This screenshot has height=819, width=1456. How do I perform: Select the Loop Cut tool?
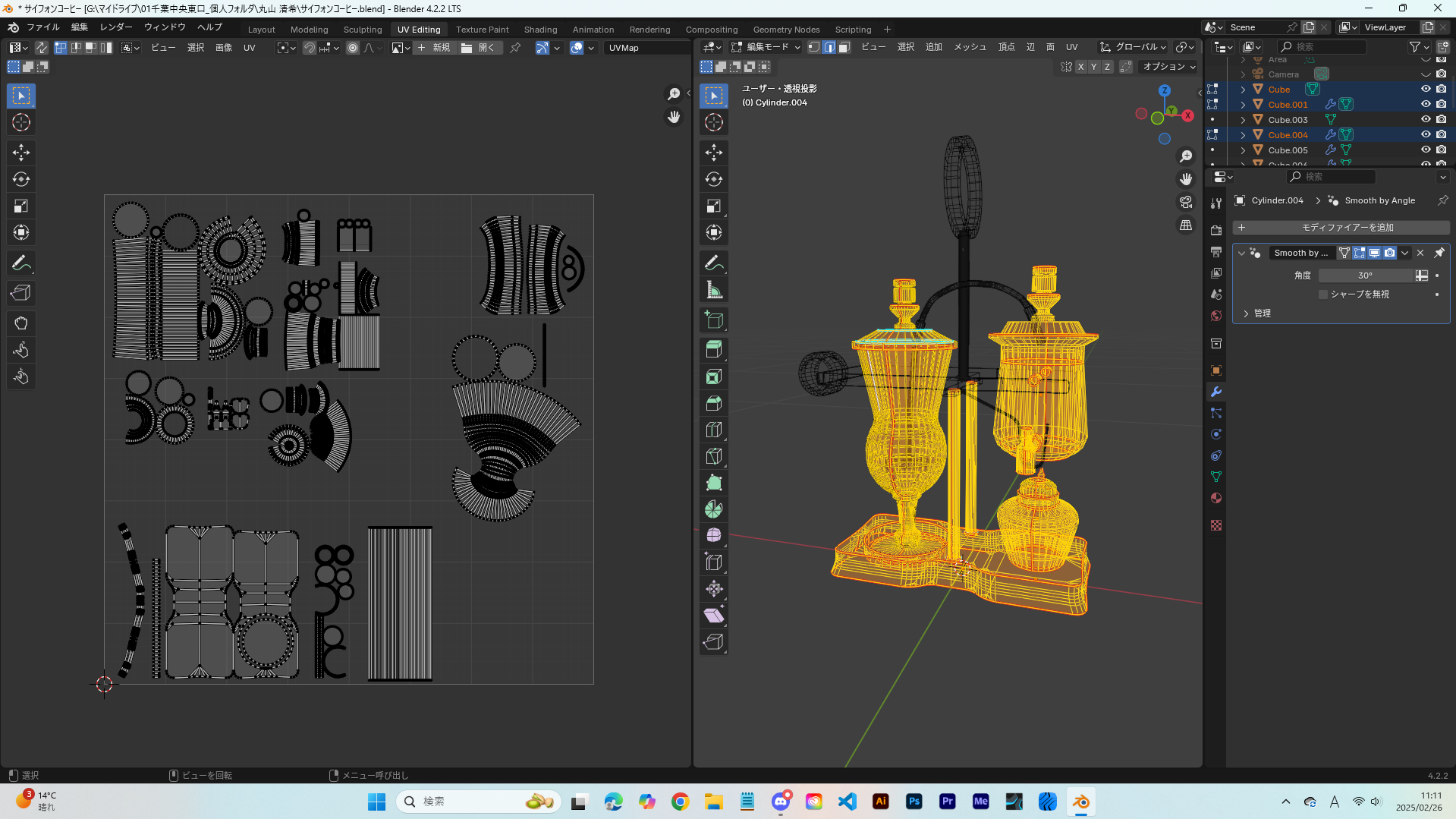pyautogui.click(x=713, y=430)
